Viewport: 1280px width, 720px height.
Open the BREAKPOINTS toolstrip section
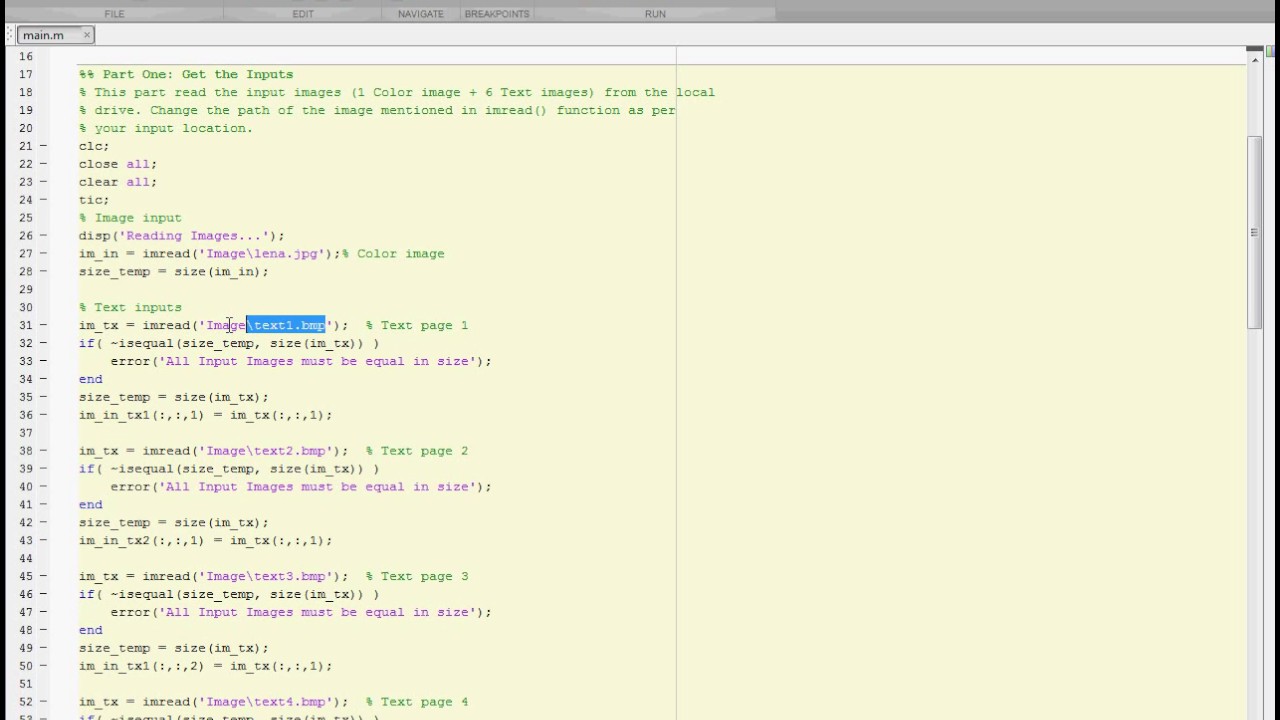pyautogui.click(x=497, y=14)
